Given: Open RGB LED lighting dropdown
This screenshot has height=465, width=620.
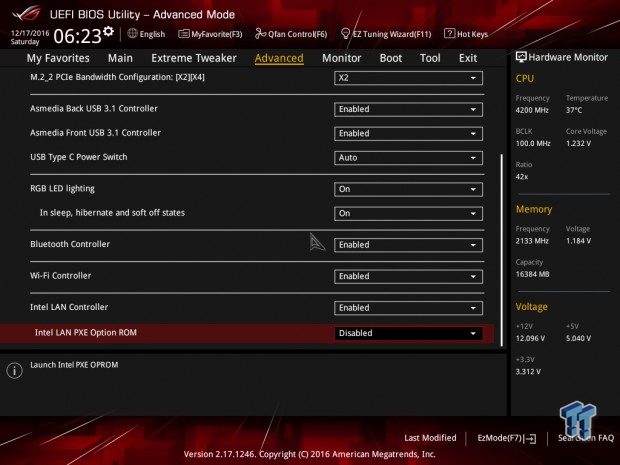Looking at the screenshot, I should [408, 189].
